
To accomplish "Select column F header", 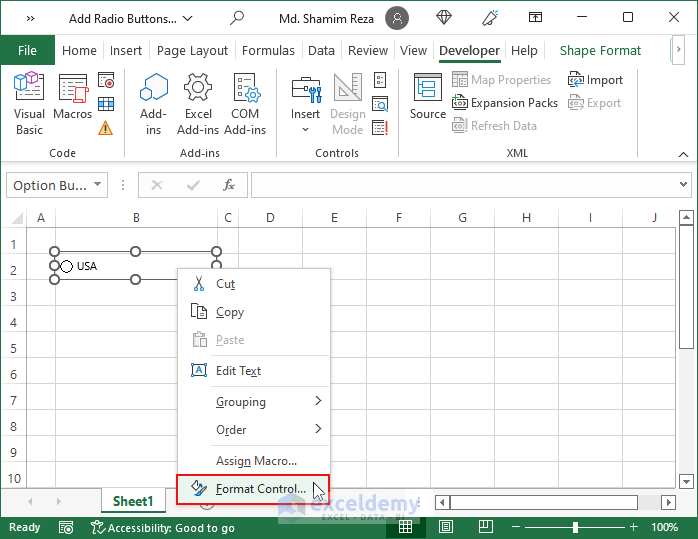I will coord(398,218).
